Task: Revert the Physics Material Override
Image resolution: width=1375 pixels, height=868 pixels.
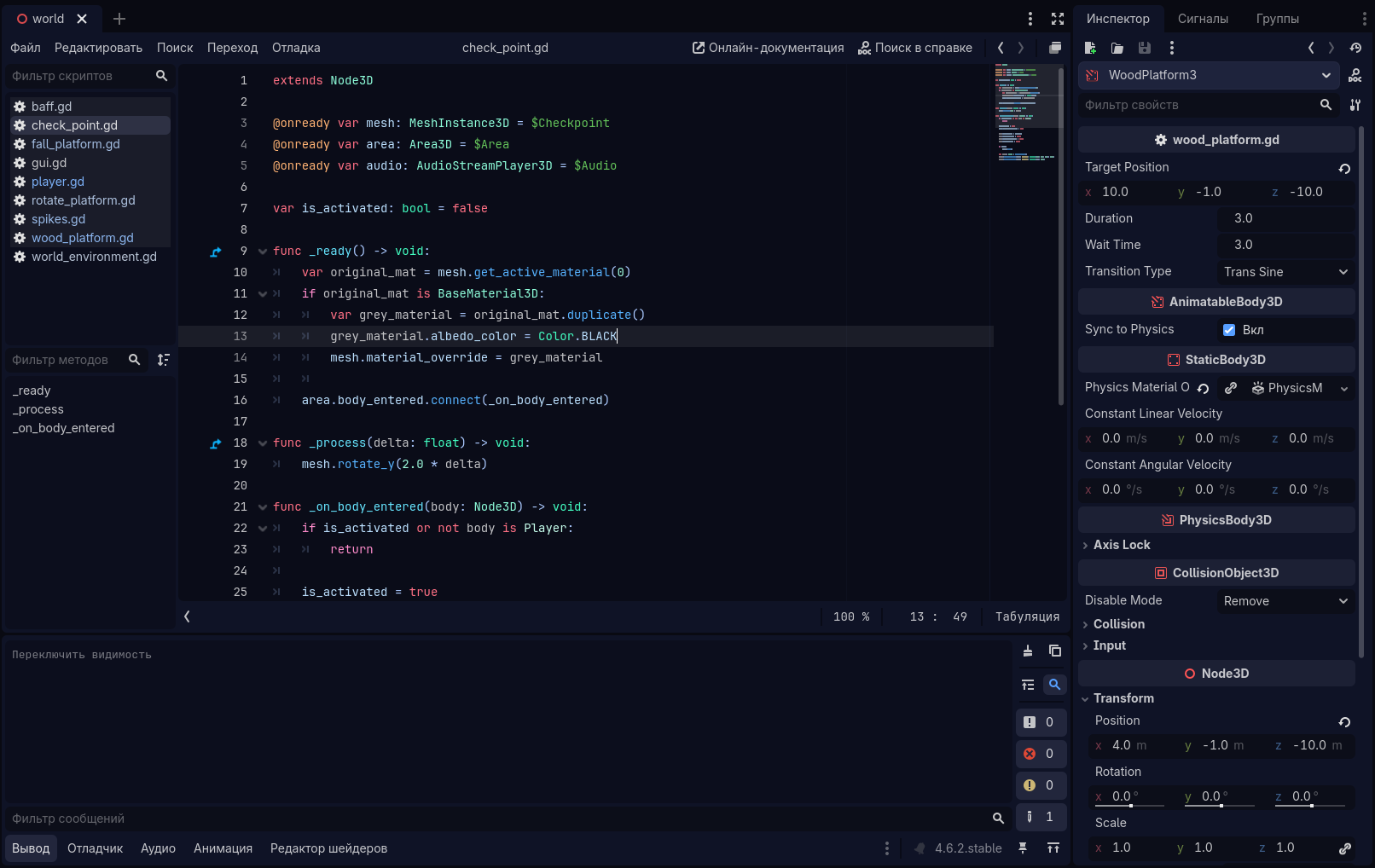Action: [x=1203, y=388]
